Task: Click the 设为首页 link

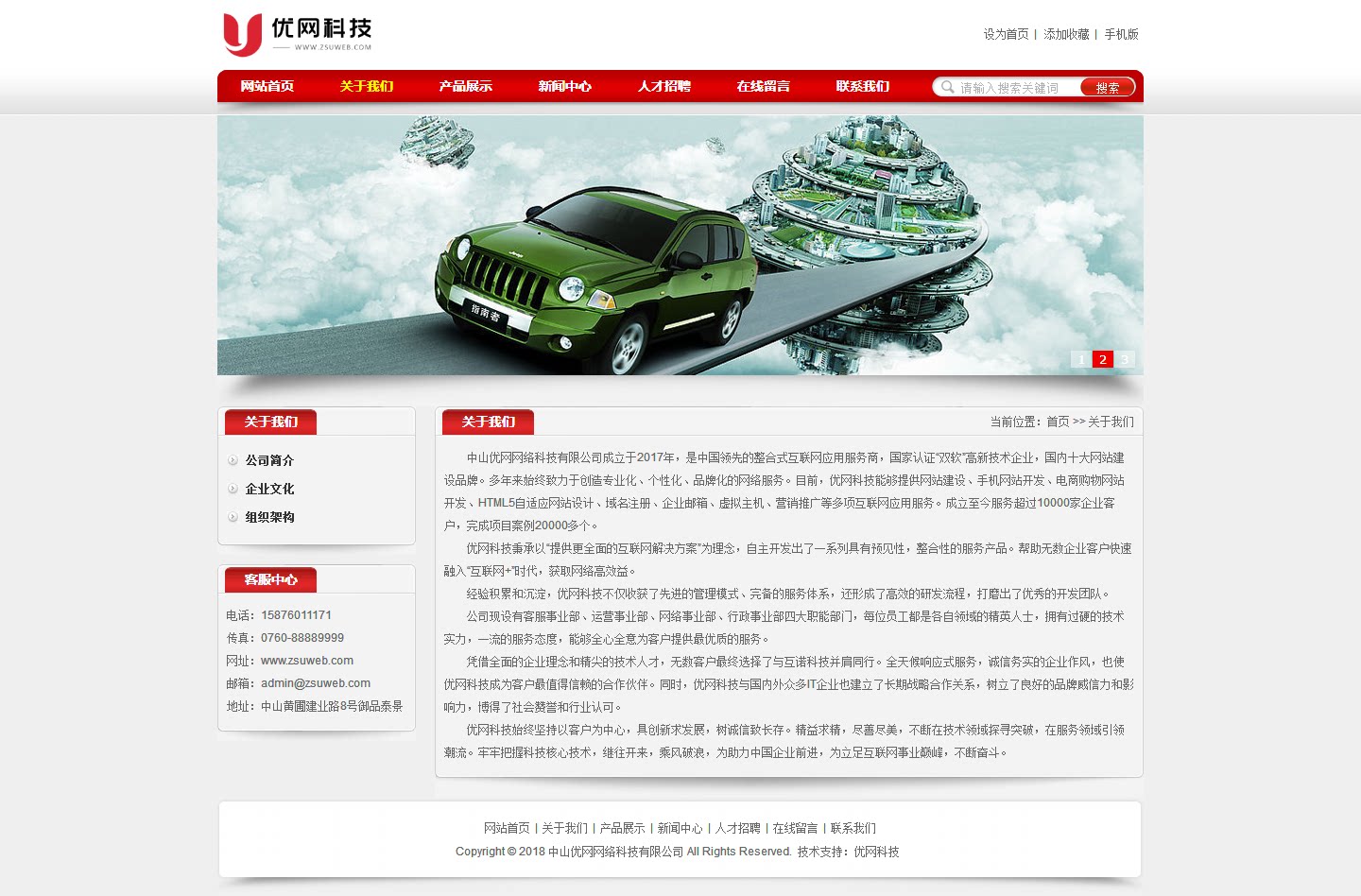Action: (1006, 34)
